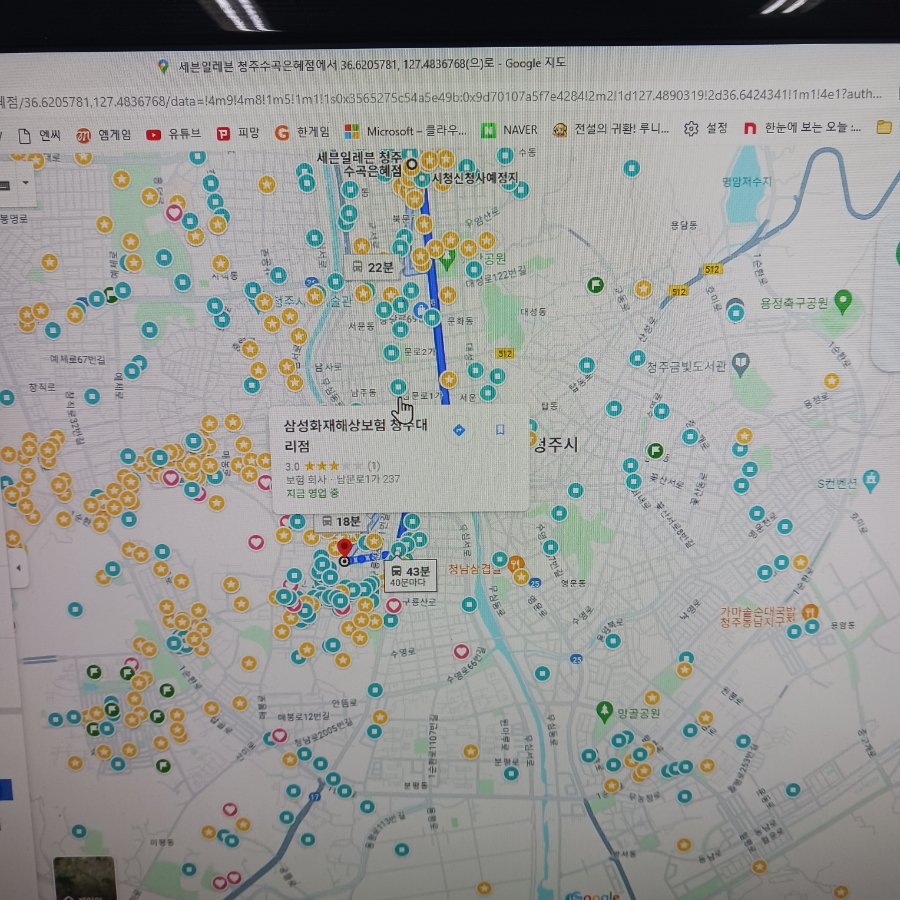Click the 구룡산로 road label
Viewport: 900px width, 900px height.
(x=418, y=602)
